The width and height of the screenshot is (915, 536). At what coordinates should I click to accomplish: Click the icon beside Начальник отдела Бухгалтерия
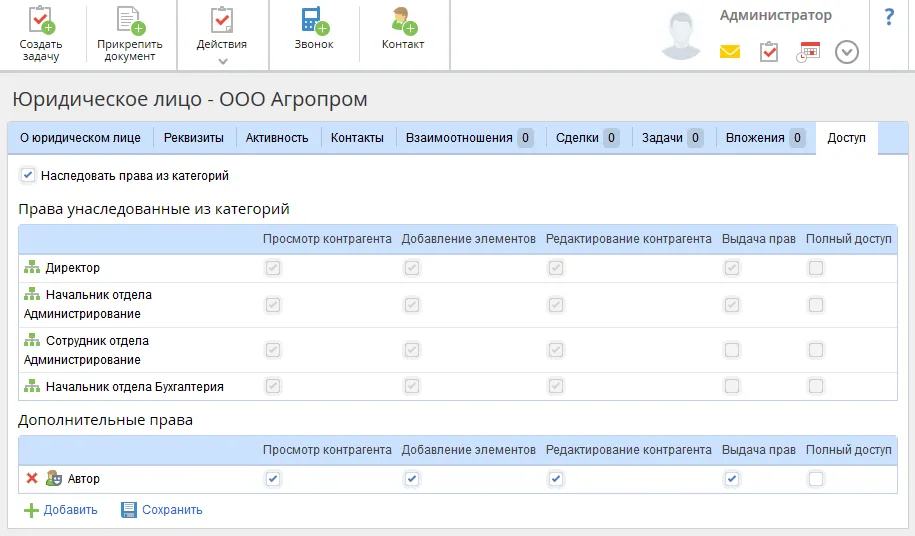click(x=32, y=386)
